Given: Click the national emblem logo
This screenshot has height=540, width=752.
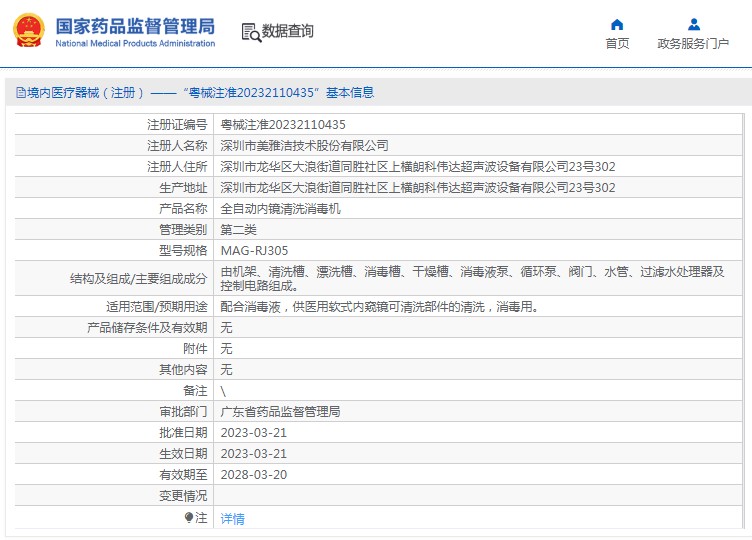Looking at the screenshot, I should [x=29, y=30].
